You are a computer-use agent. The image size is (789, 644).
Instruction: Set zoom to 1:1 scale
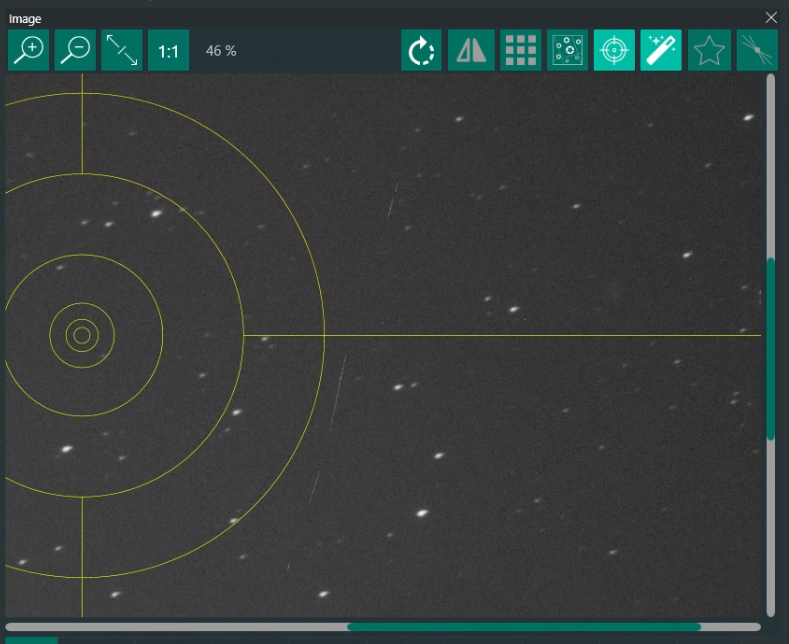tap(168, 50)
